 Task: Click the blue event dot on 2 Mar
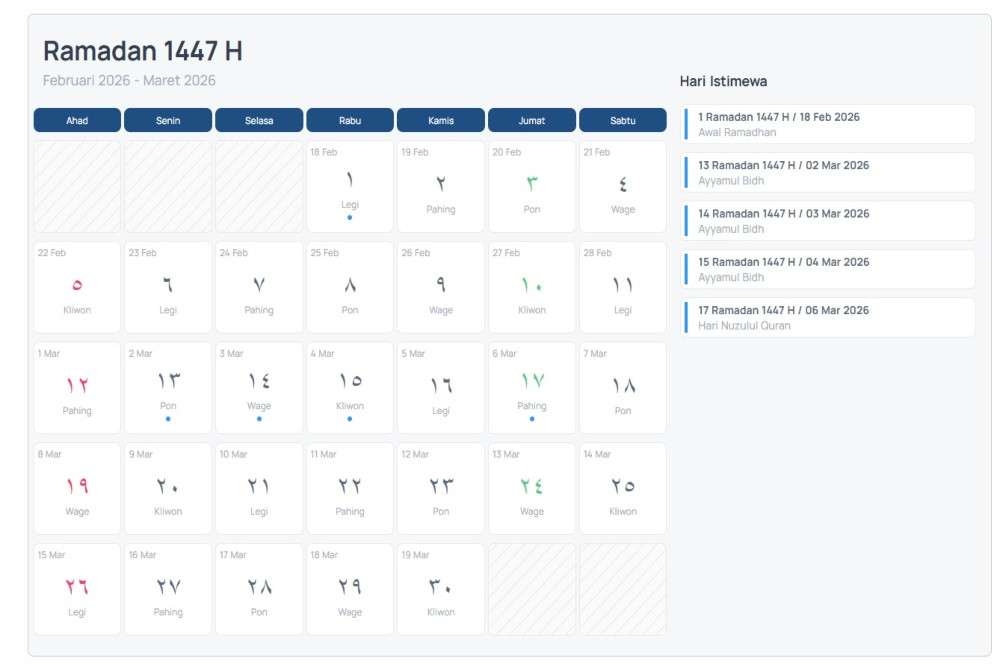click(168, 419)
